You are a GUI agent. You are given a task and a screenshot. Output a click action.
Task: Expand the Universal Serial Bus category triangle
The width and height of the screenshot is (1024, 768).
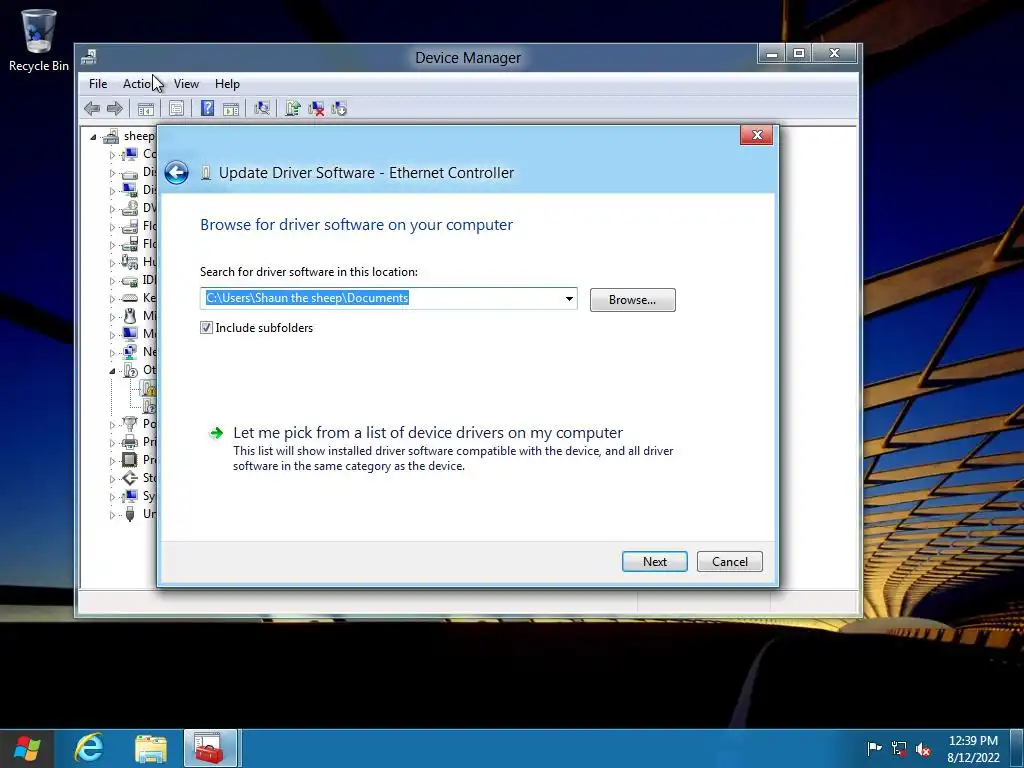coord(112,515)
